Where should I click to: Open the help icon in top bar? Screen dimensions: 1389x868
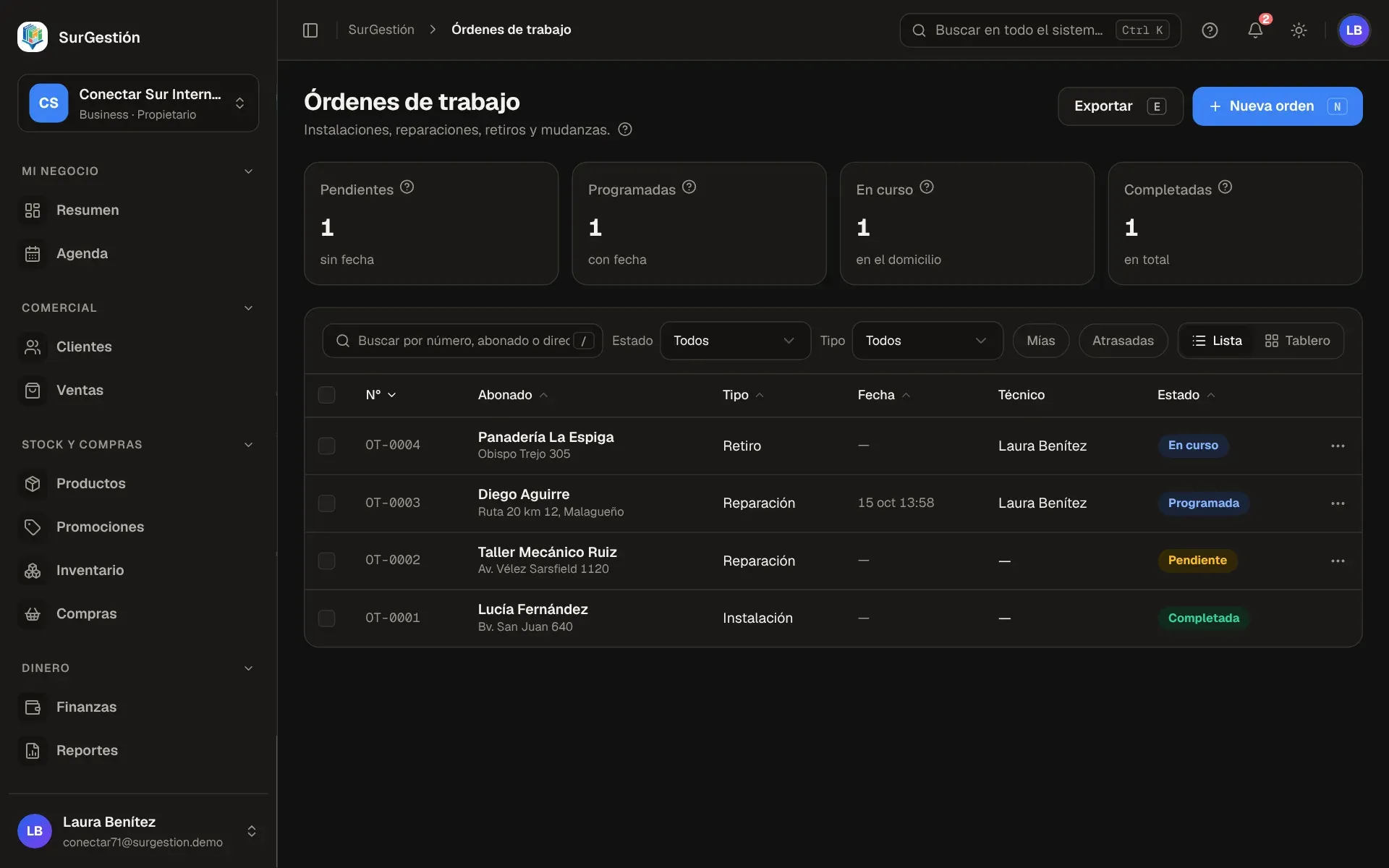coord(1210,30)
